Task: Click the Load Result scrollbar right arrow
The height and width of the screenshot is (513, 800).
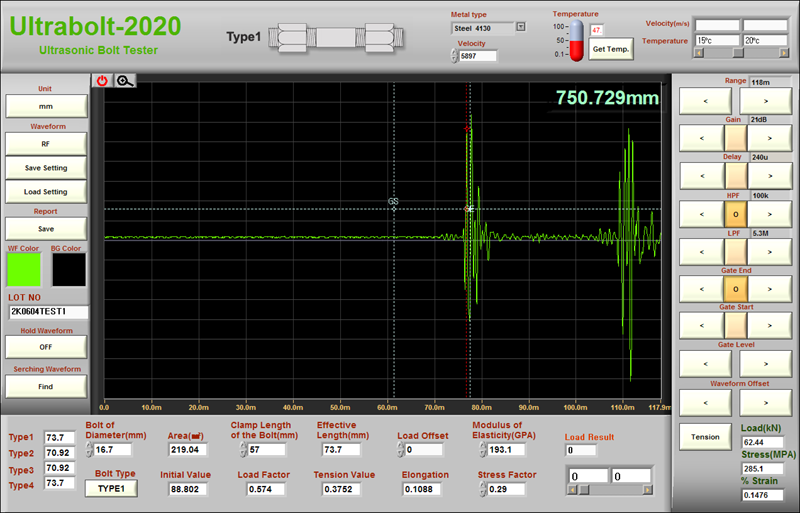Action: coord(647,490)
